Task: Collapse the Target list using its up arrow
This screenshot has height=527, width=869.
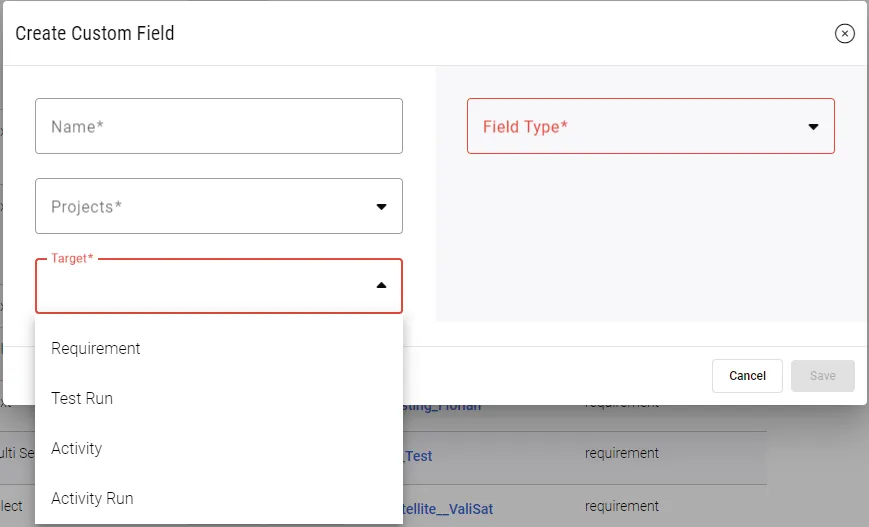Action: click(381, 286)
